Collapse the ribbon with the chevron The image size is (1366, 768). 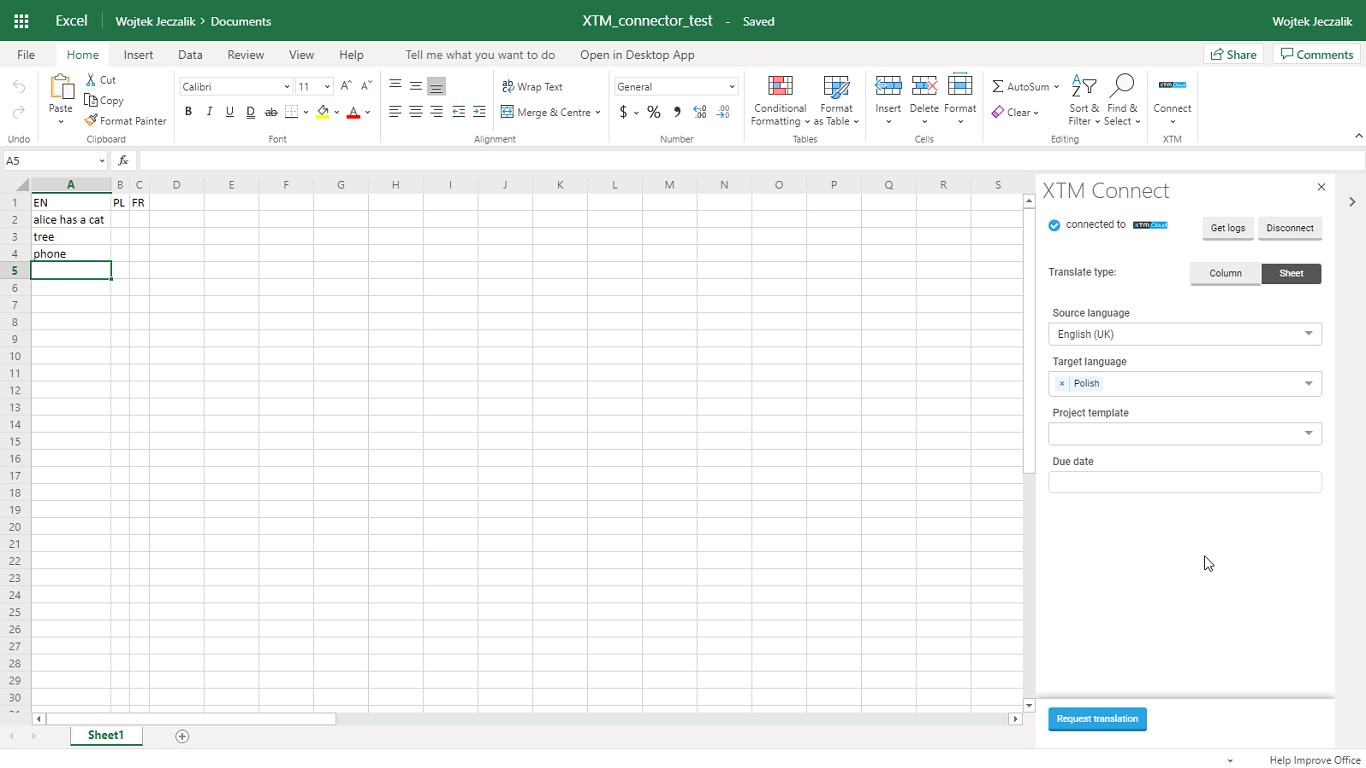(x=1358, y=136)
